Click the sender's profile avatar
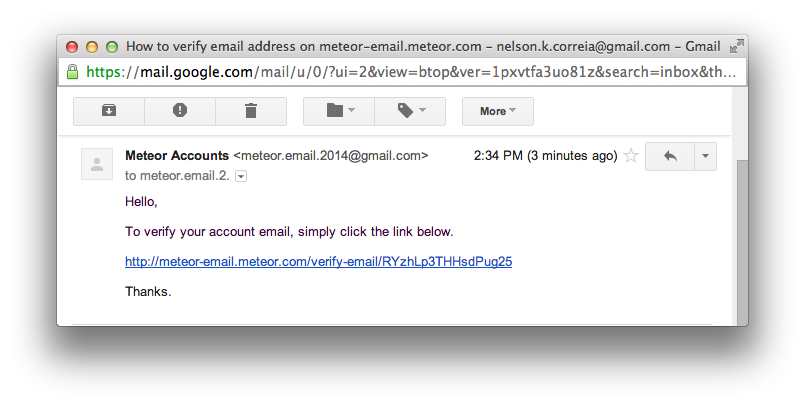Screen dimensions: 805x405 coord(97,164)
